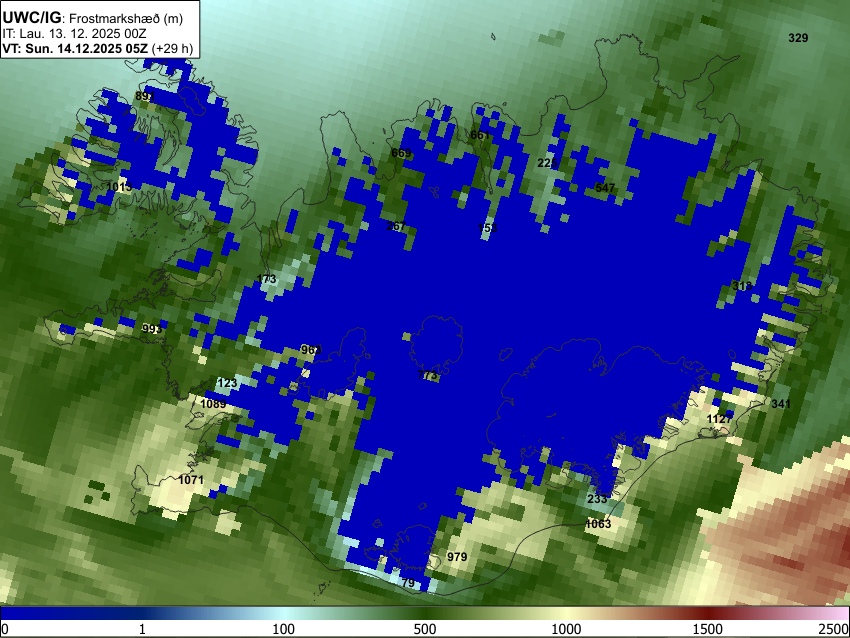Click the valid time line 'VT: Sun. 14.12.2025 05Z'
This screenshot has height=638, width=850.
click(75, 48)
